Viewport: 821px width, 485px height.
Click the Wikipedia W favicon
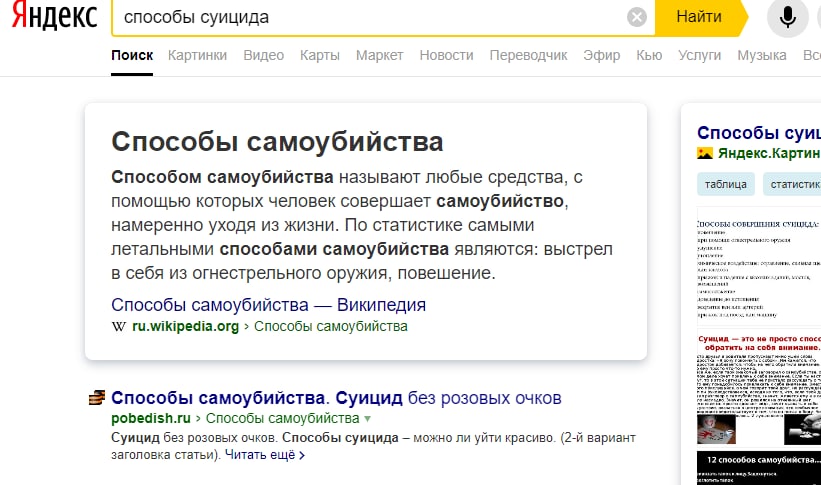click(119, 327)
